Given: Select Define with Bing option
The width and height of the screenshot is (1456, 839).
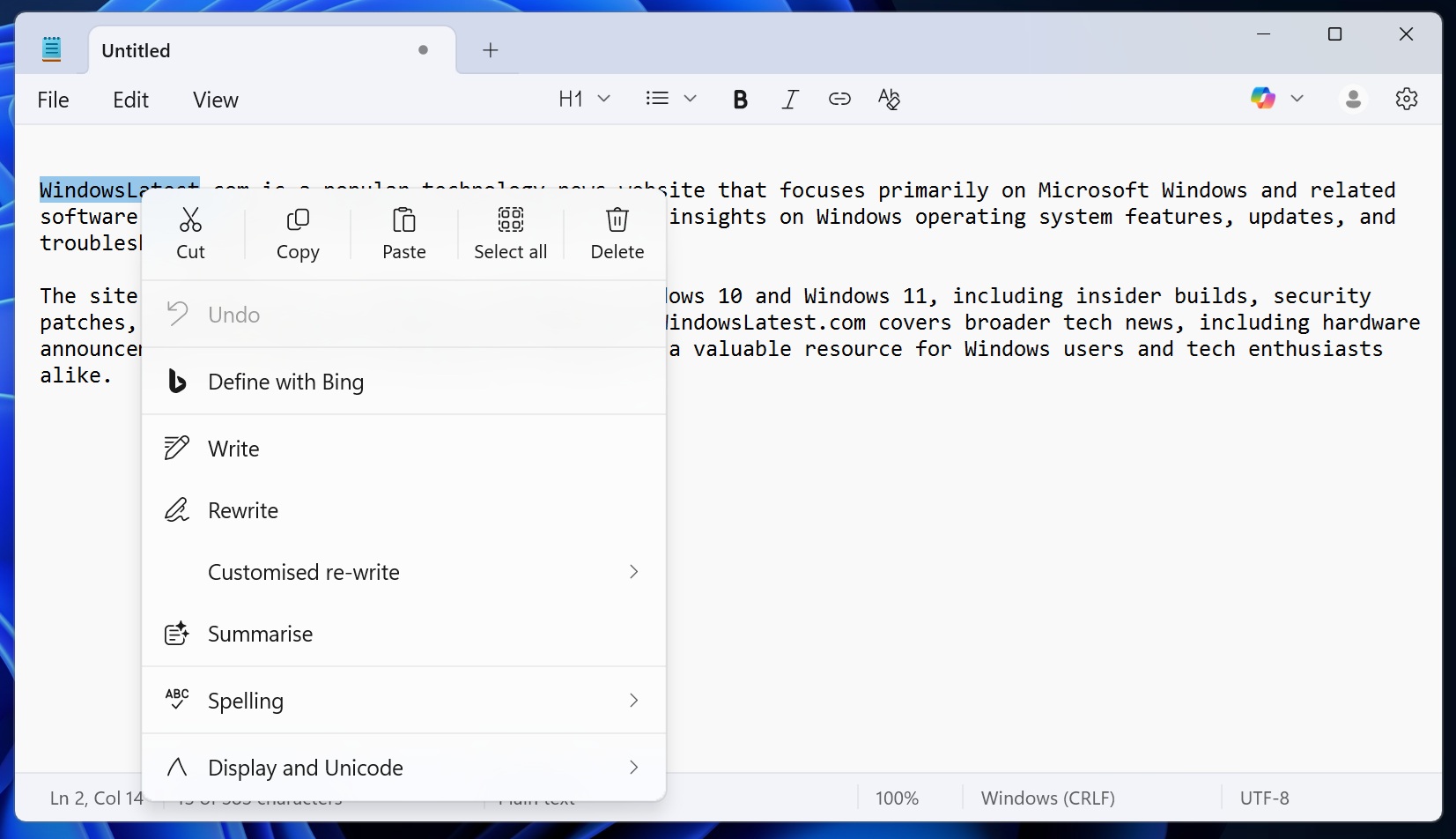Looking at the screenshot, I should [x=285, y=382].
